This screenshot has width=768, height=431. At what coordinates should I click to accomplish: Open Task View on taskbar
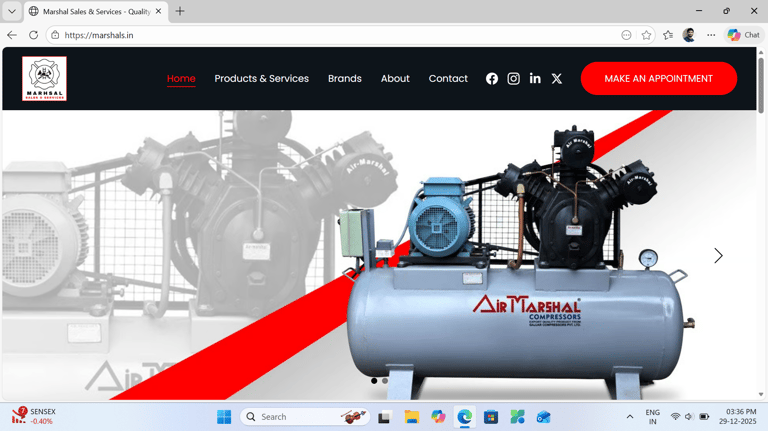tap(385, 417)
